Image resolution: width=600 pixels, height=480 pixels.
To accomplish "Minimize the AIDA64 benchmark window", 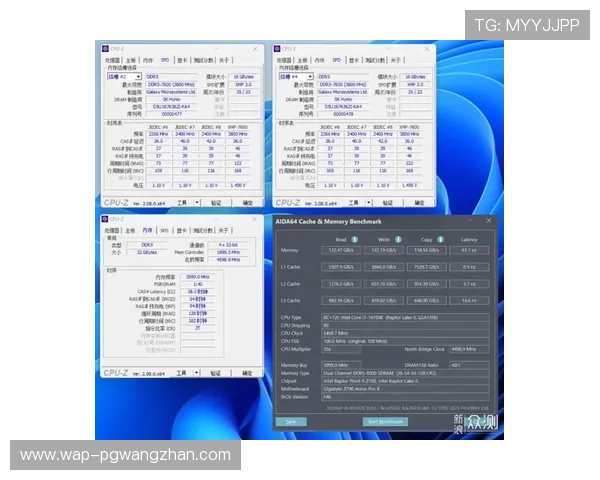I will tap(470, 221).
